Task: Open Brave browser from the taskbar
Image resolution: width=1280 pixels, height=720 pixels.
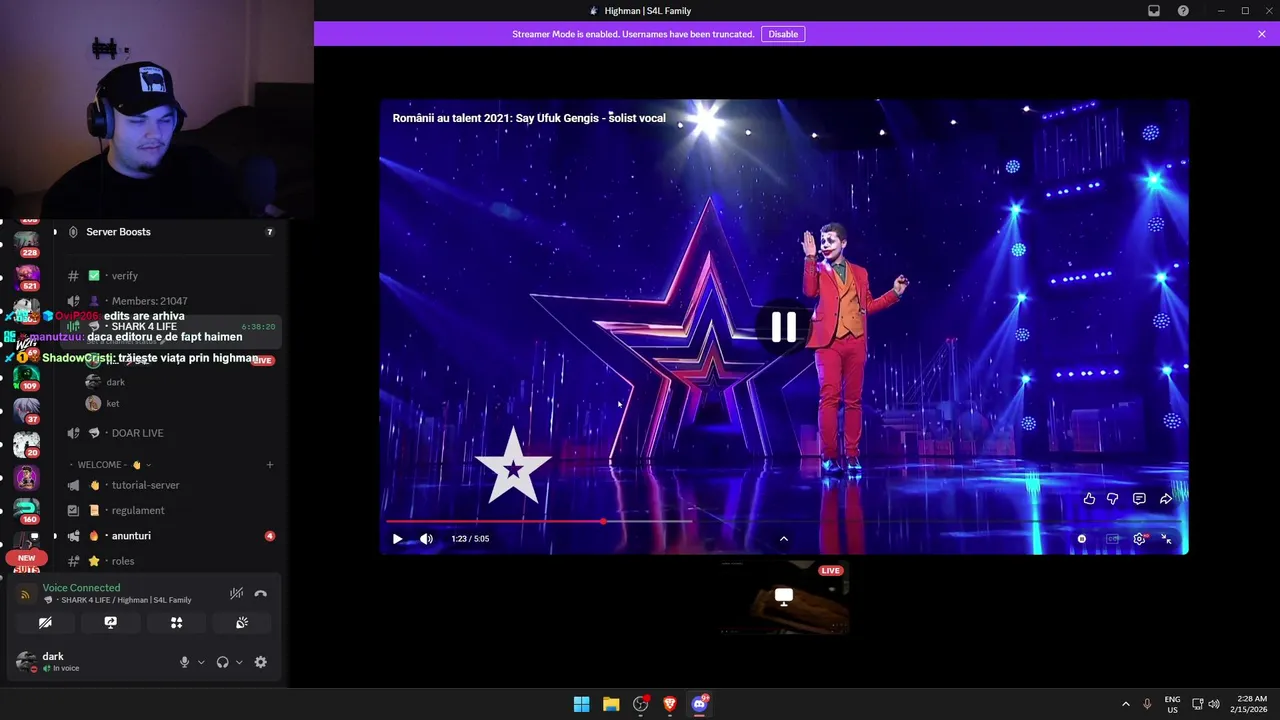Action: tap(670, 704)
